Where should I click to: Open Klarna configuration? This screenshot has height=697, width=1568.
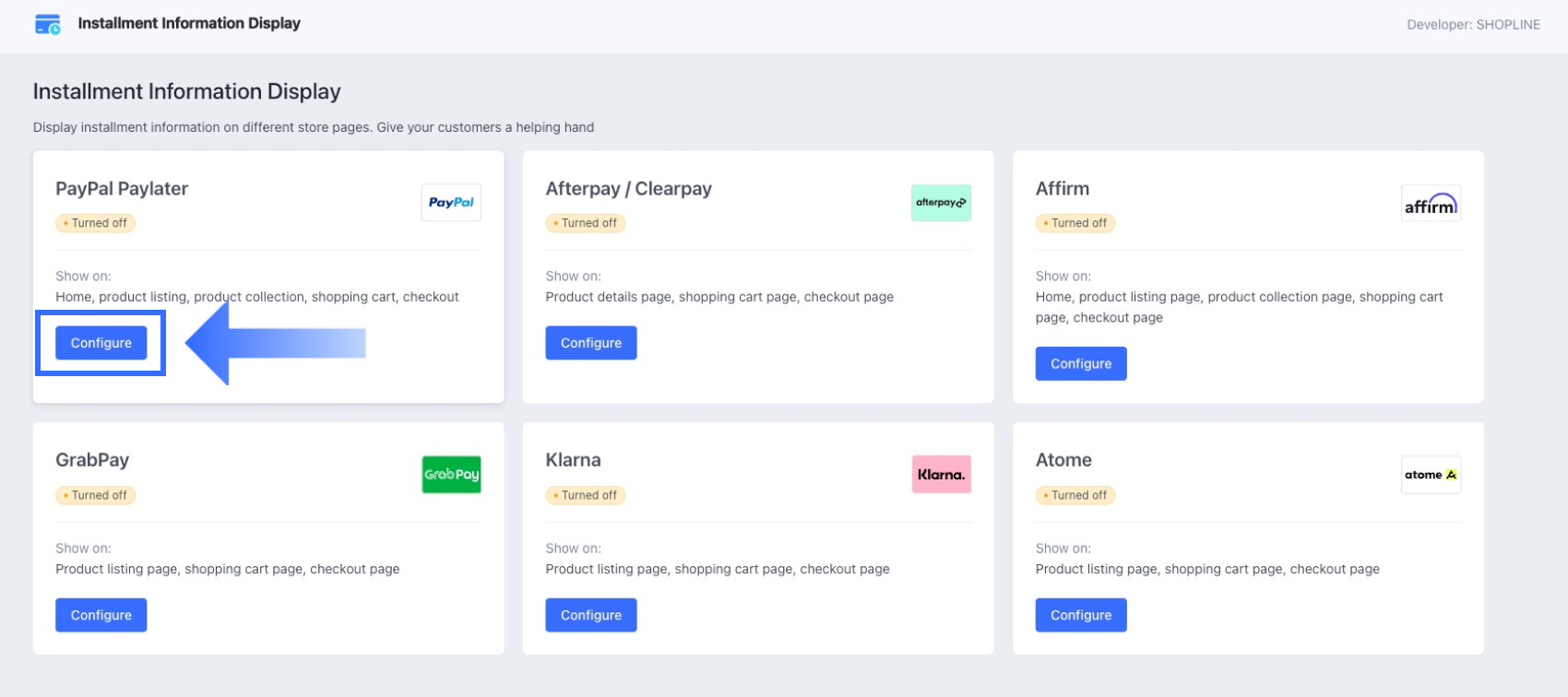click(591, 615)
